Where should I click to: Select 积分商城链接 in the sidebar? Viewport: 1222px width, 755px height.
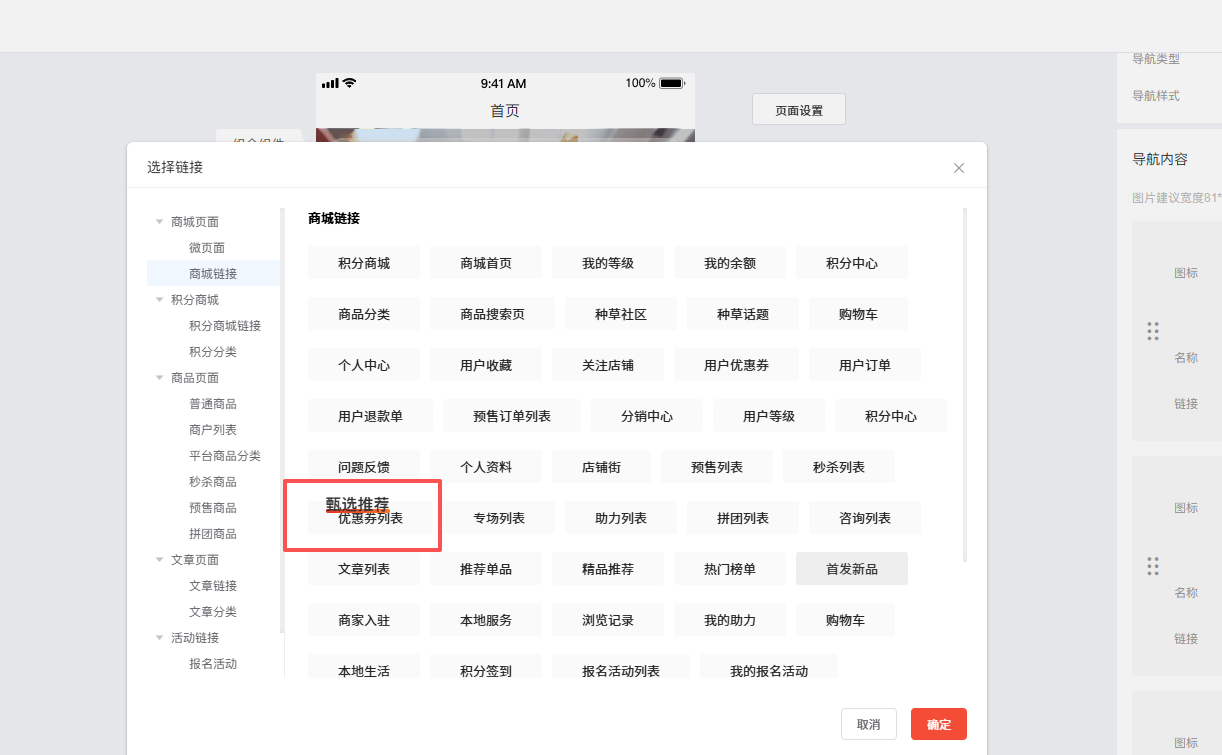click(225, 326)
